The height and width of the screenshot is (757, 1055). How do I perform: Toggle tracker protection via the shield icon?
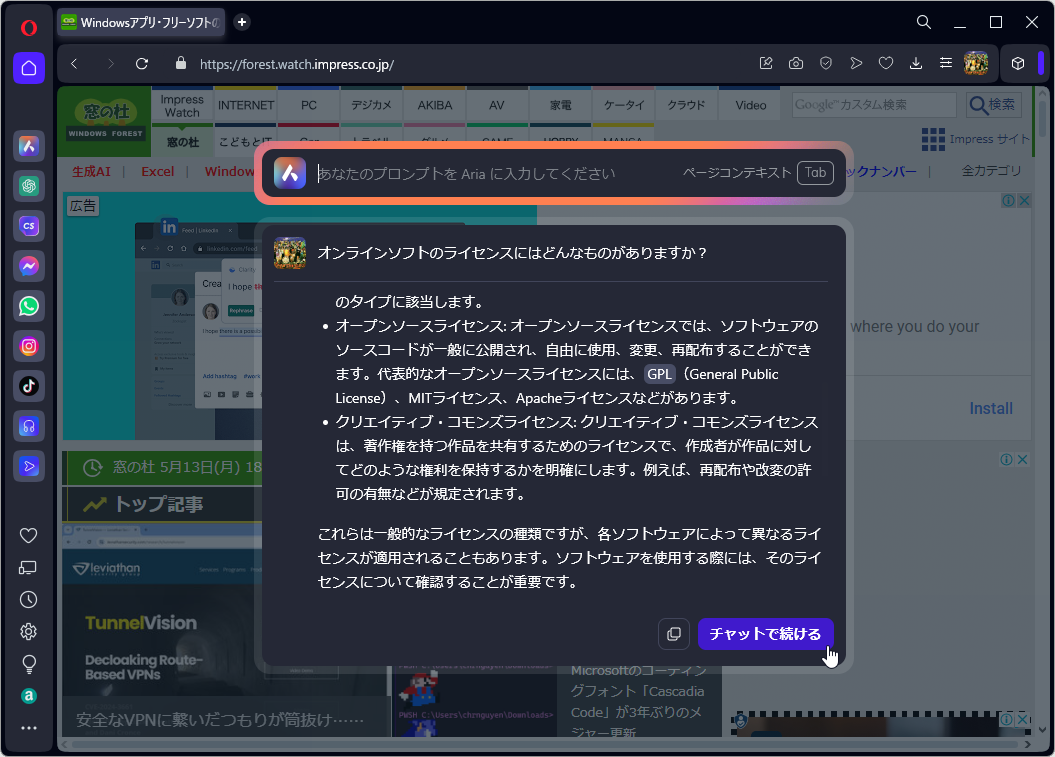[826, 63]
